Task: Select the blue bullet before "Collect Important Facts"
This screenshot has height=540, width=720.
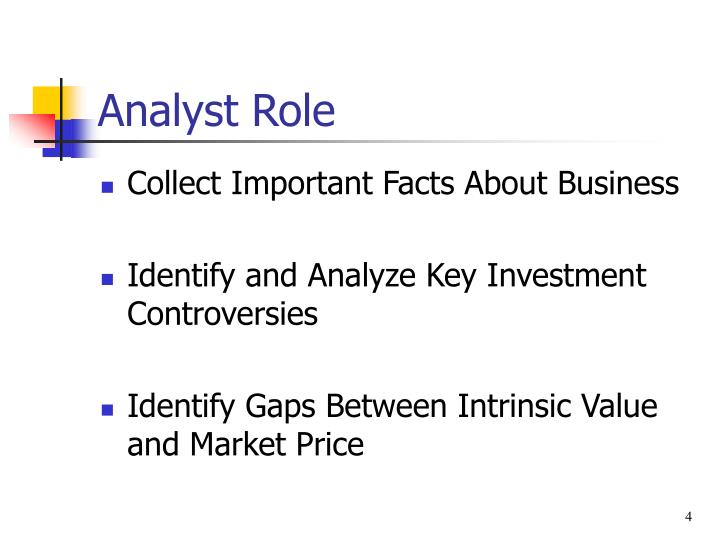Action: coord(107,187)
